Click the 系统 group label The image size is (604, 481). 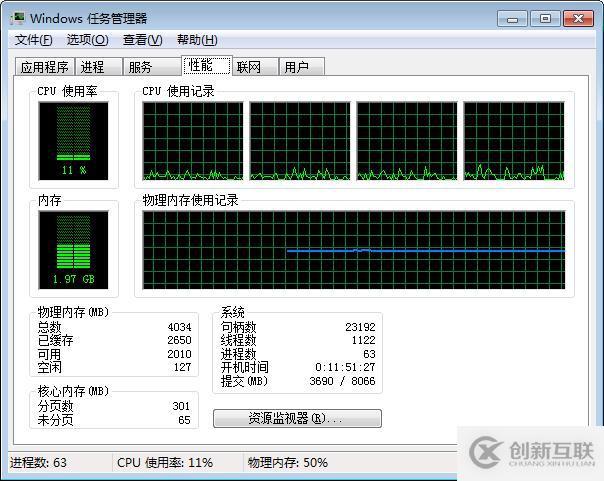[233, 312]
